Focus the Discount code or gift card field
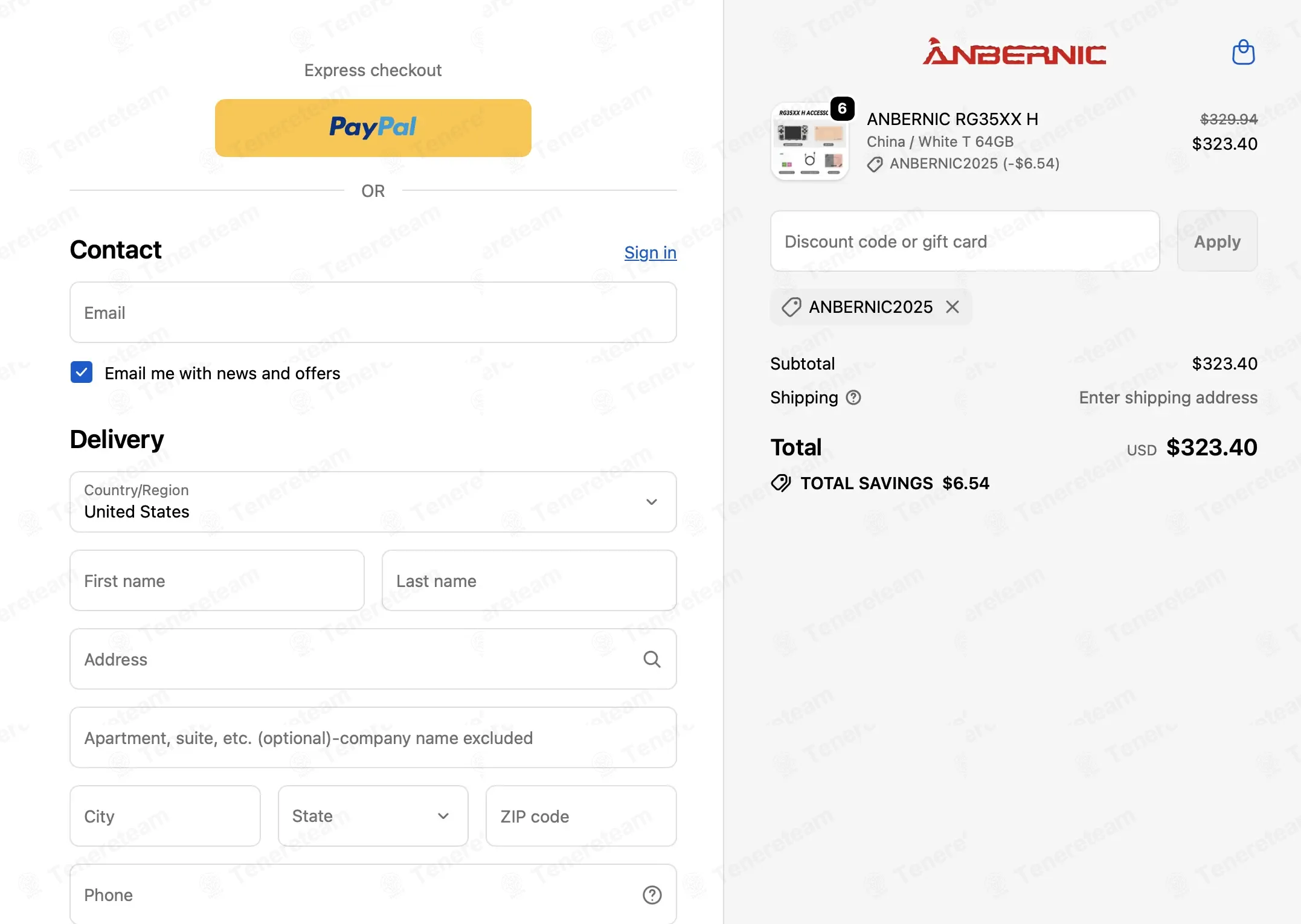1301x924 pixels. pos(965,241)
